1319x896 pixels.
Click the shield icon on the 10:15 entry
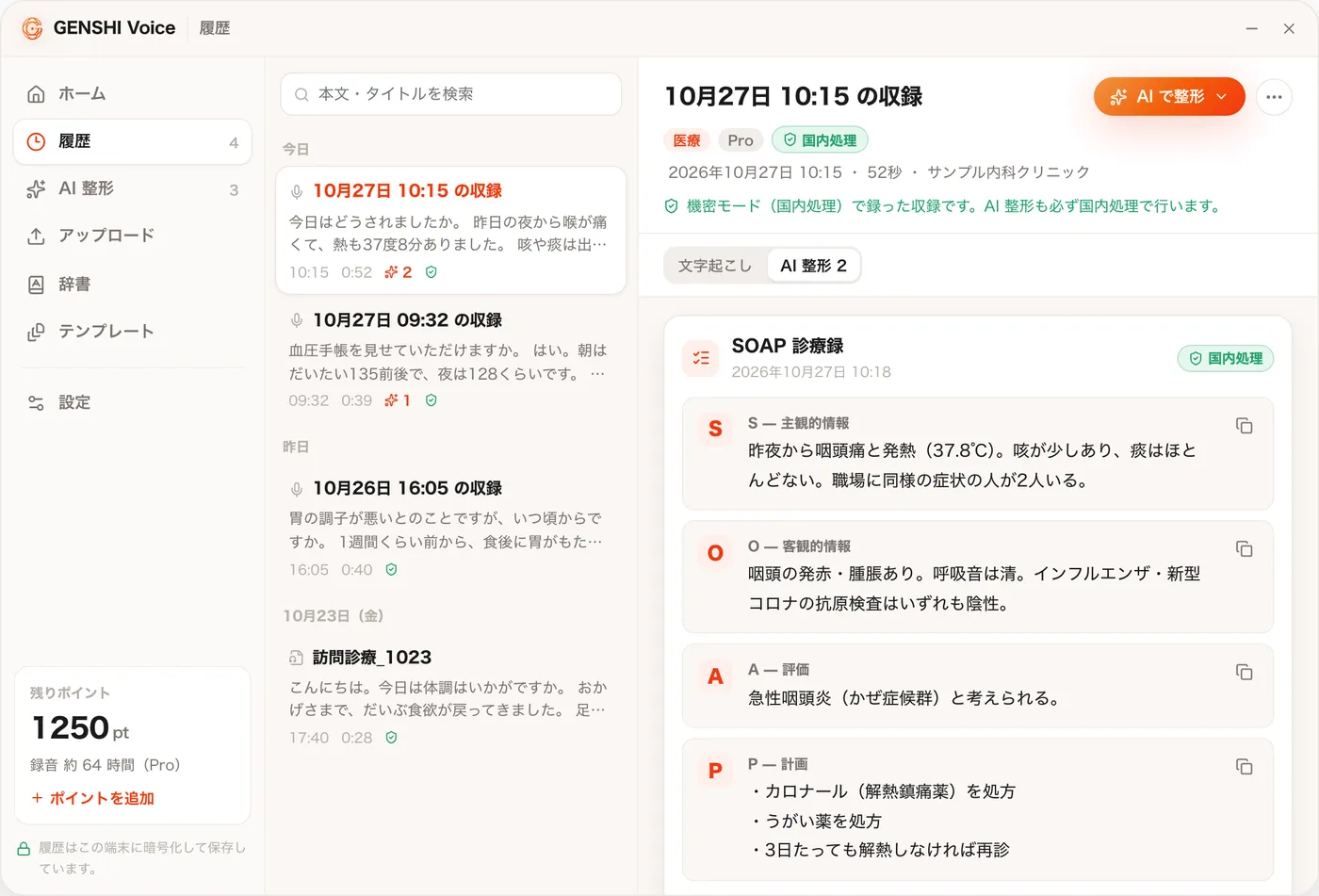(431, 272)
